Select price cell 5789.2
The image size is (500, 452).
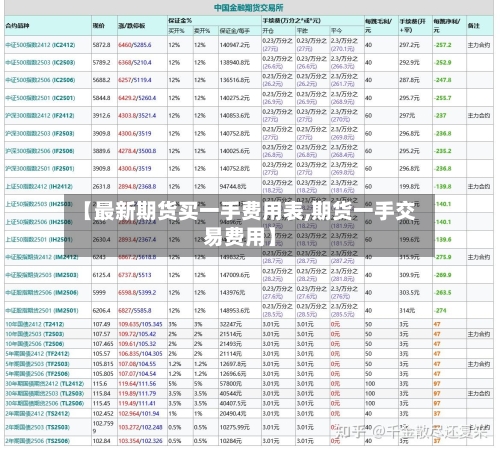pyautogui.click(x=101, y=63)
